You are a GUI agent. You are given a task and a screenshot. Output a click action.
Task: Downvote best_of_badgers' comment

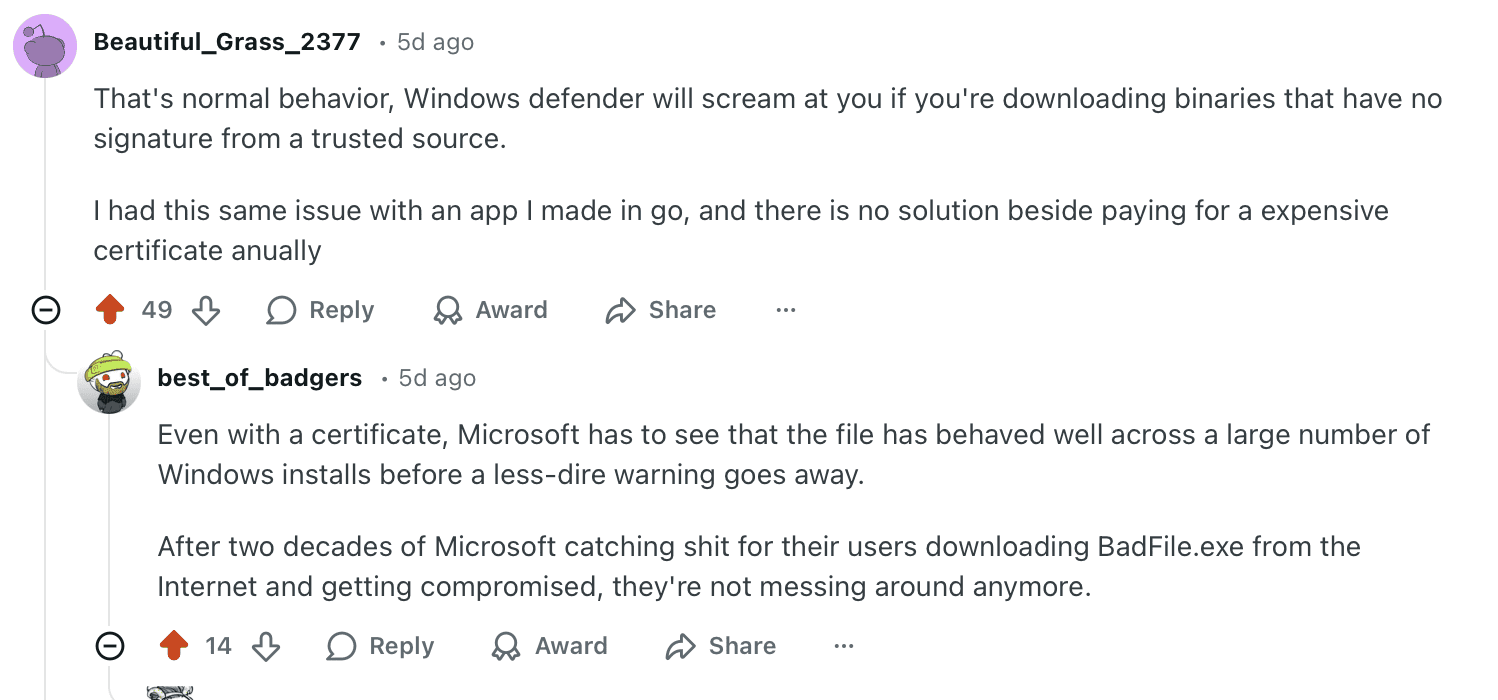[266, 646]
